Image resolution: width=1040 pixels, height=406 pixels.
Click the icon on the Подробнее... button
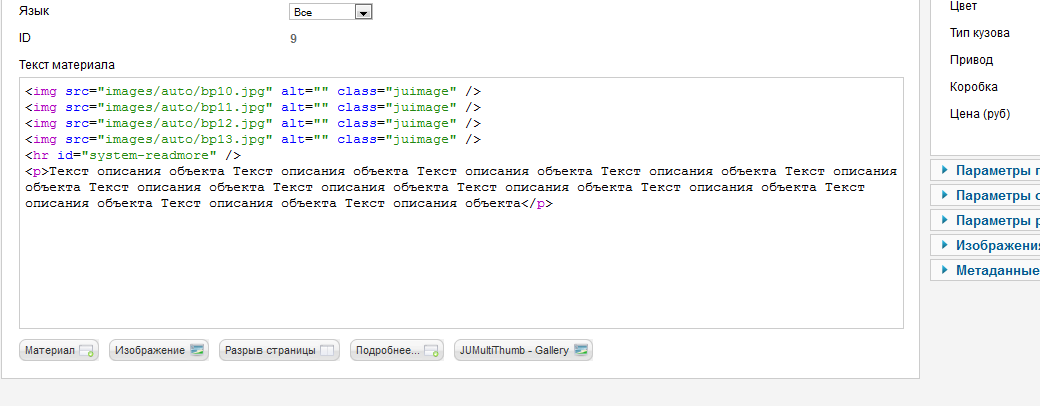431,351
